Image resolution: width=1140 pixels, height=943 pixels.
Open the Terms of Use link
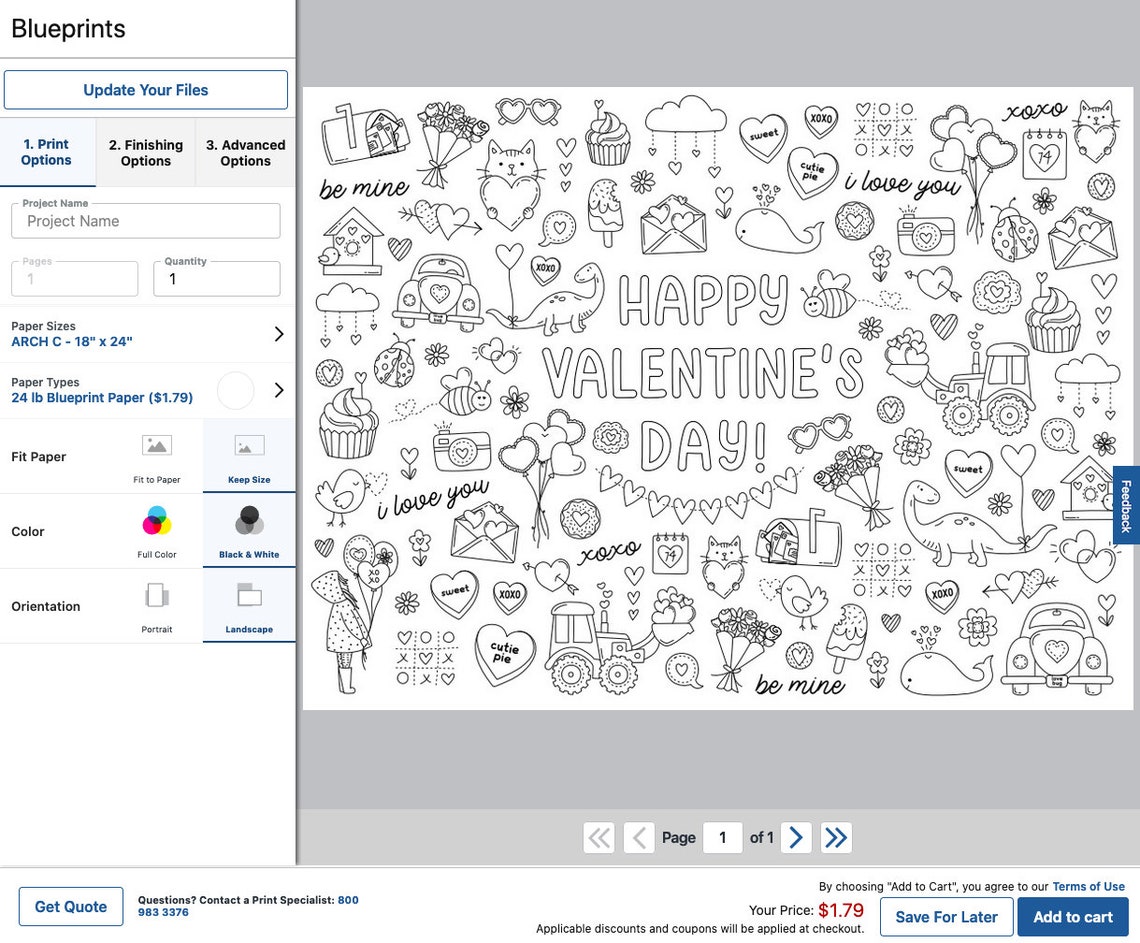[x=1088, y=886]
